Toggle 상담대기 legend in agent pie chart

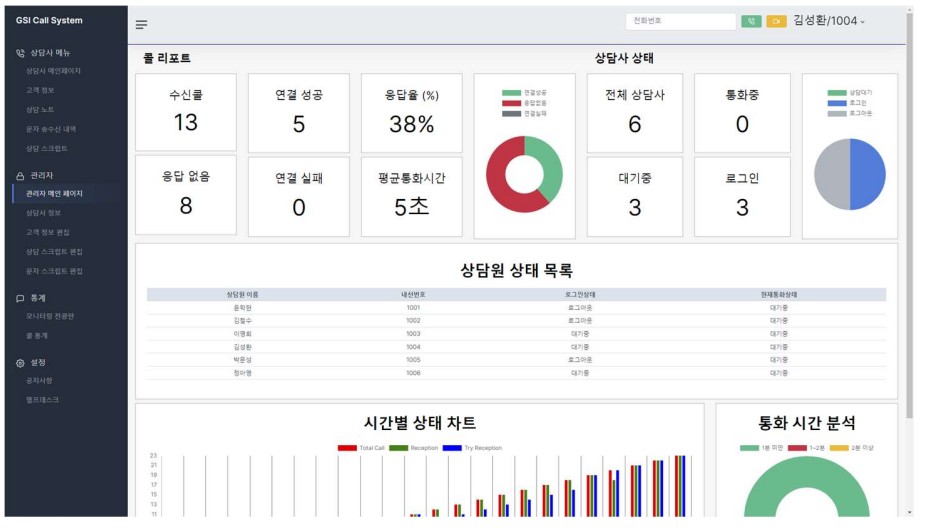coord(850,93)
